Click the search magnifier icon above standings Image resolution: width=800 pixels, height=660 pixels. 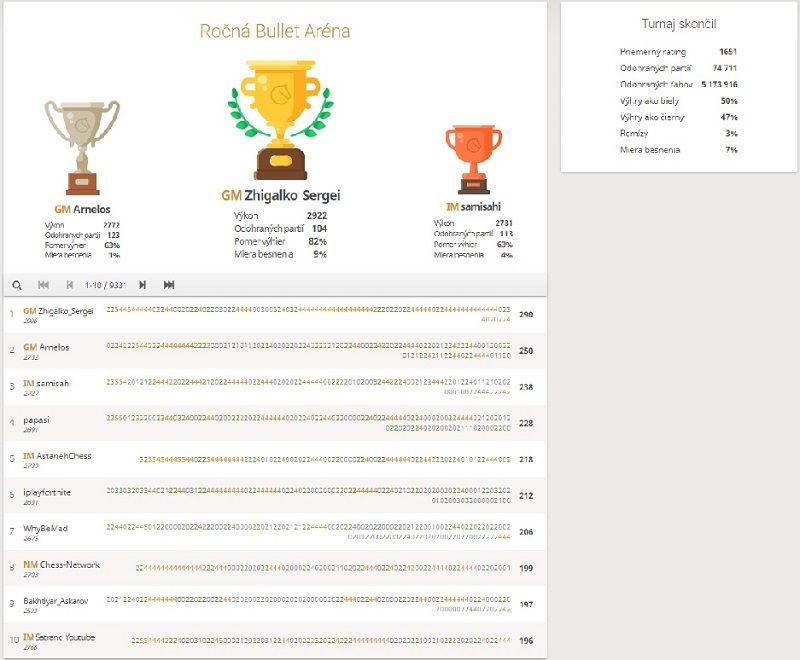17,285
